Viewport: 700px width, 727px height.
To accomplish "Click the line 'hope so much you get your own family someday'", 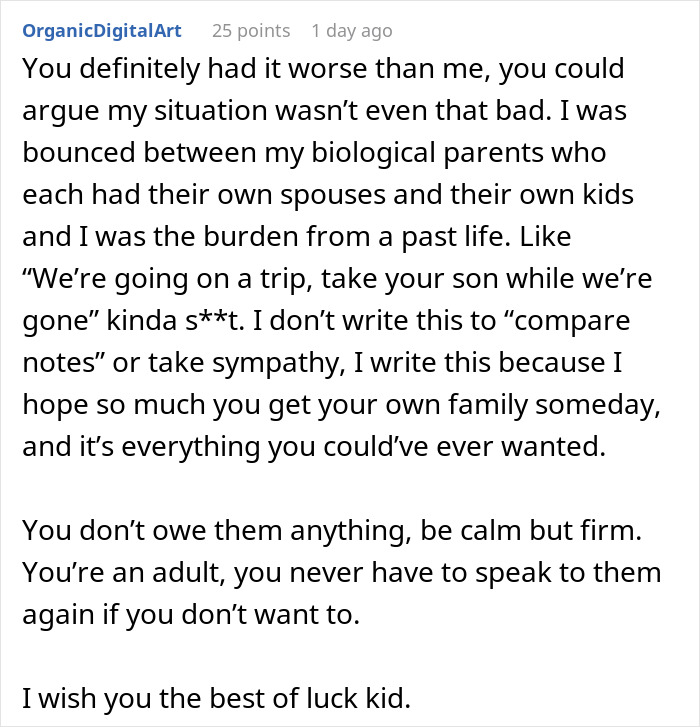I will coord(342,405).
